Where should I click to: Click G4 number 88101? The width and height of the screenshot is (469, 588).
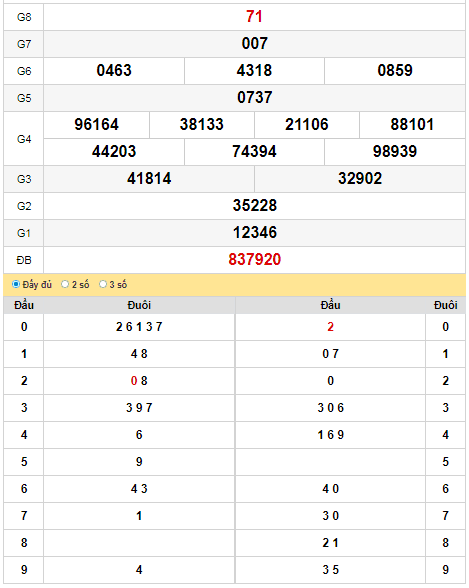(x=412, y=124)
